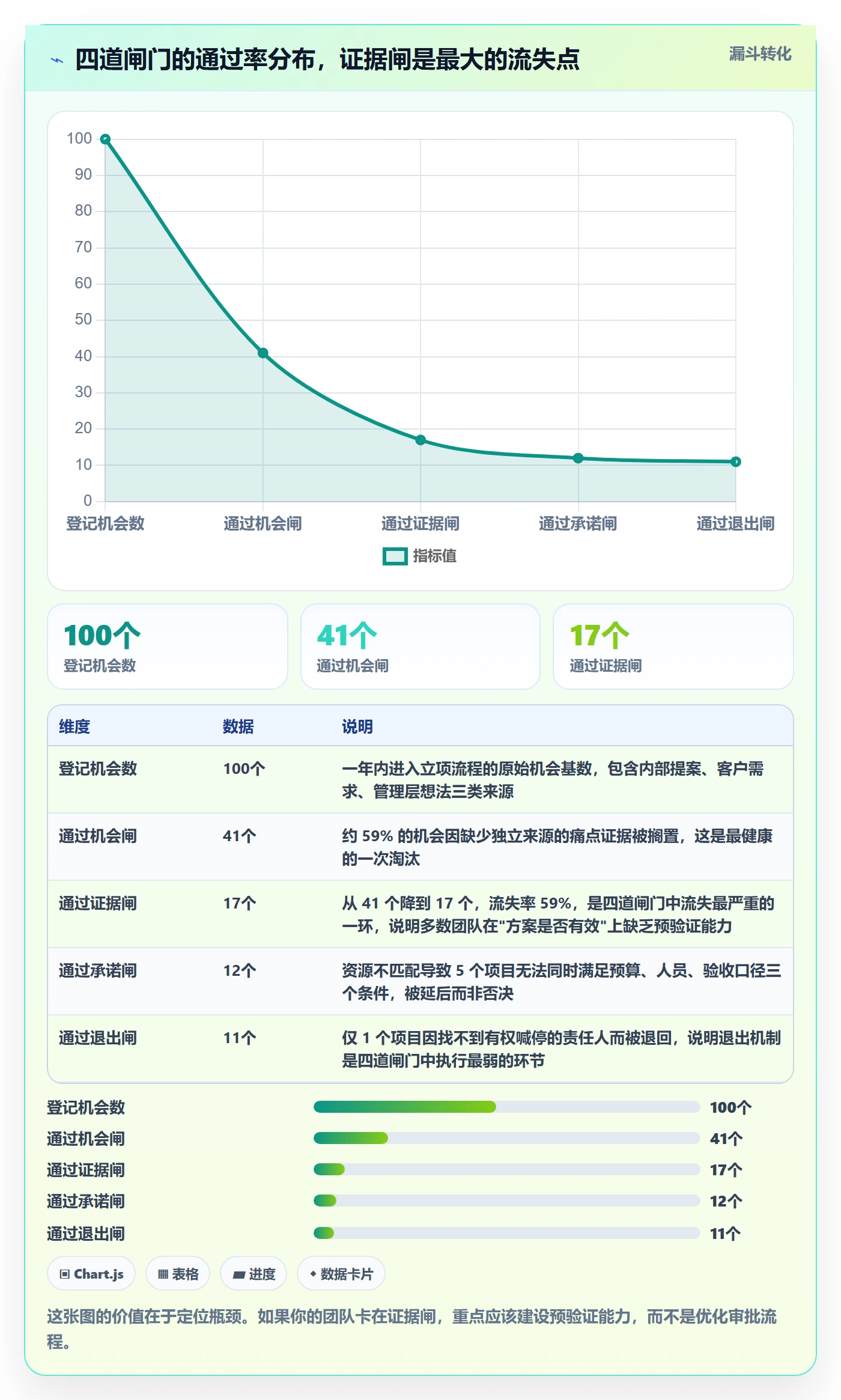The width and height of the screenshot is (841, 1400).
Task: Click the chart point at 通过证据闸
Action: tap(421, 440)
